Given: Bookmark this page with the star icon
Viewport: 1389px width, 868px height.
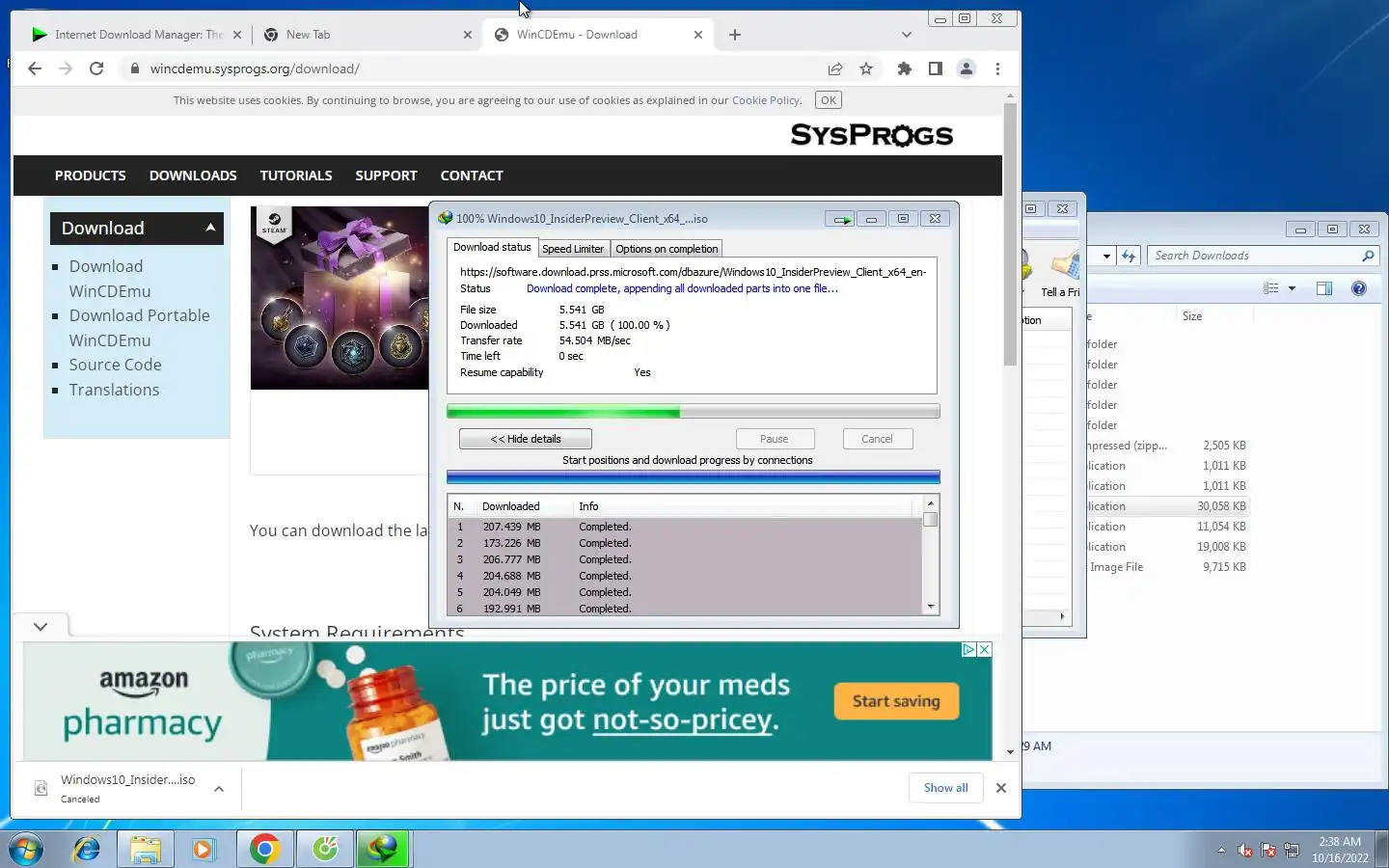Looking at the screenshot, I should [866, 68].
